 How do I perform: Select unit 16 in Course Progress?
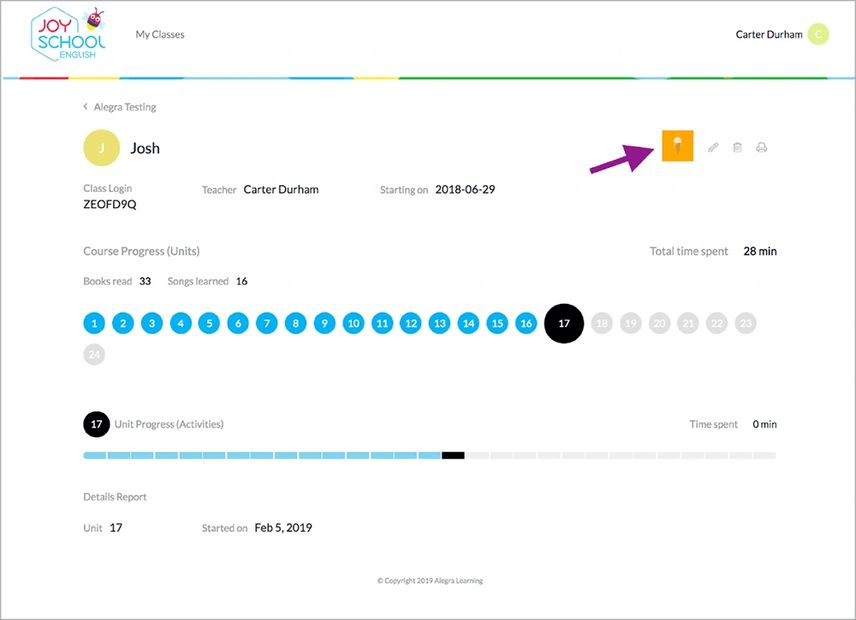click(x=526, y=324)
